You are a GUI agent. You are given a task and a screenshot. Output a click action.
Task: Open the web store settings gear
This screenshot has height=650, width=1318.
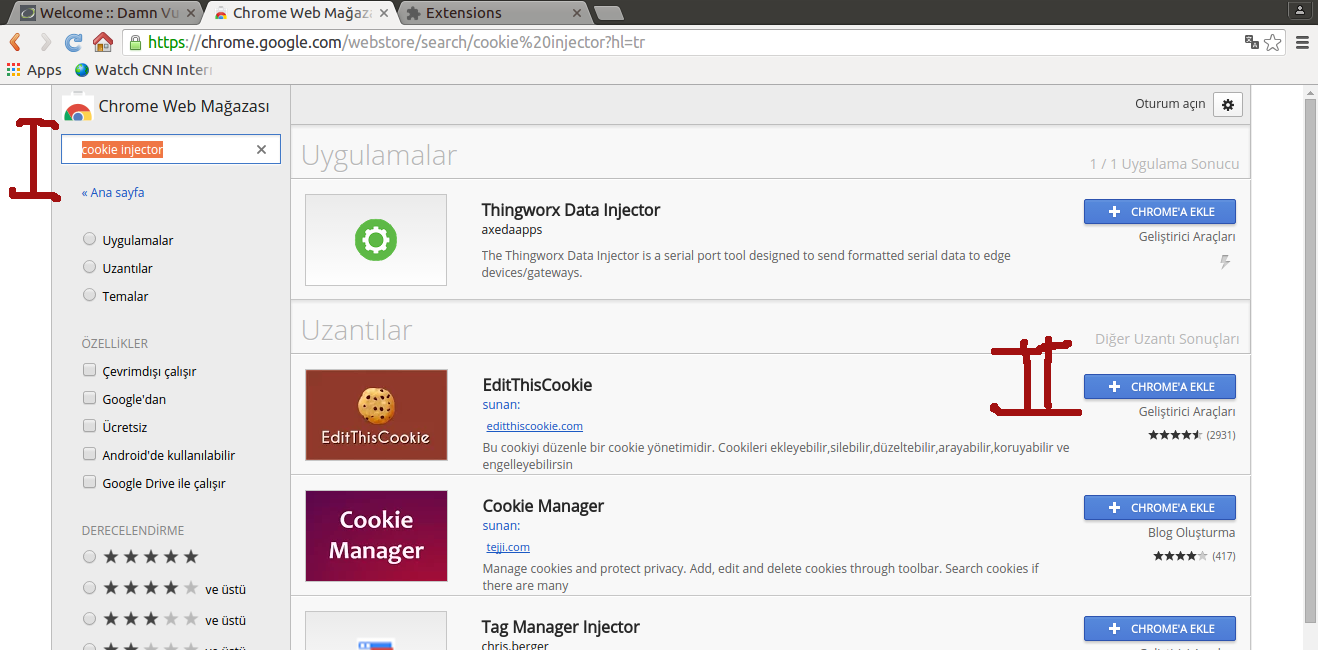1228,105
